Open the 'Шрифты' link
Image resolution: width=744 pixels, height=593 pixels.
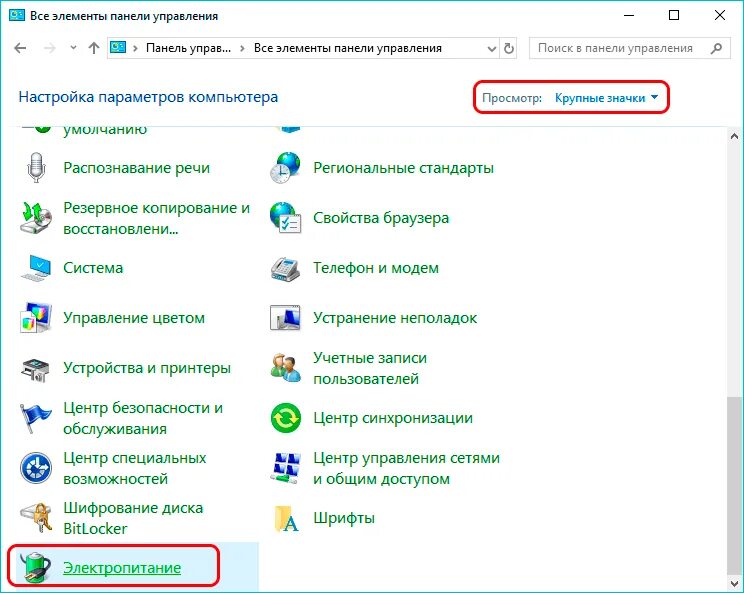344,518
